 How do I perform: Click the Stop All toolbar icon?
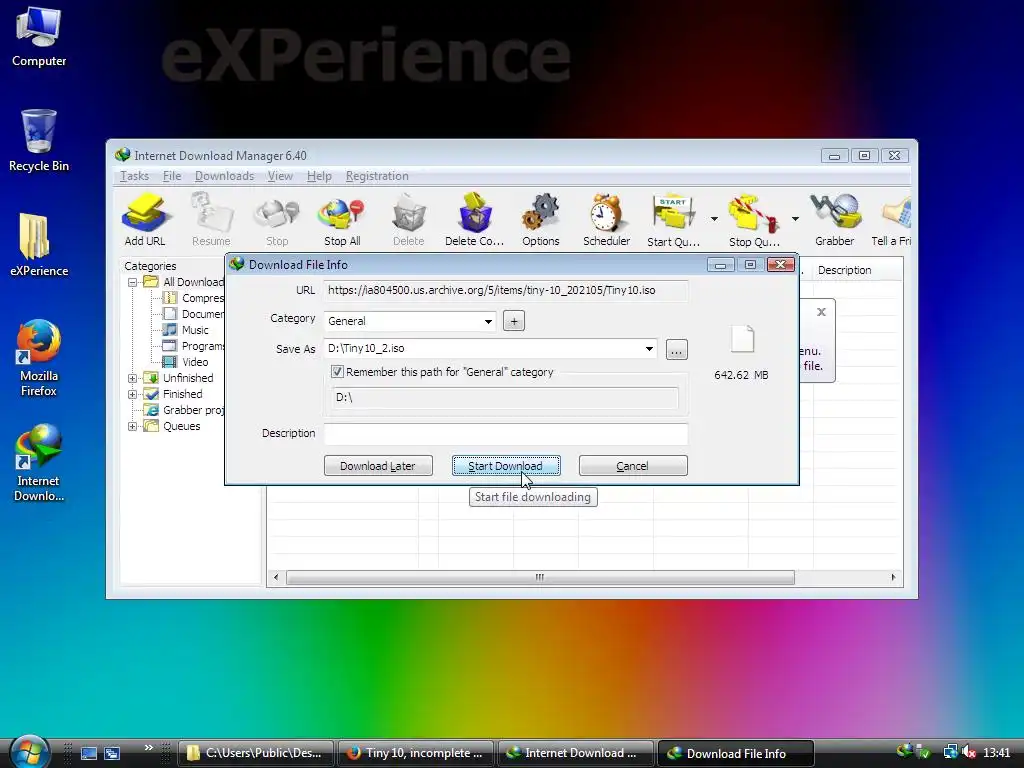point(342,220)
